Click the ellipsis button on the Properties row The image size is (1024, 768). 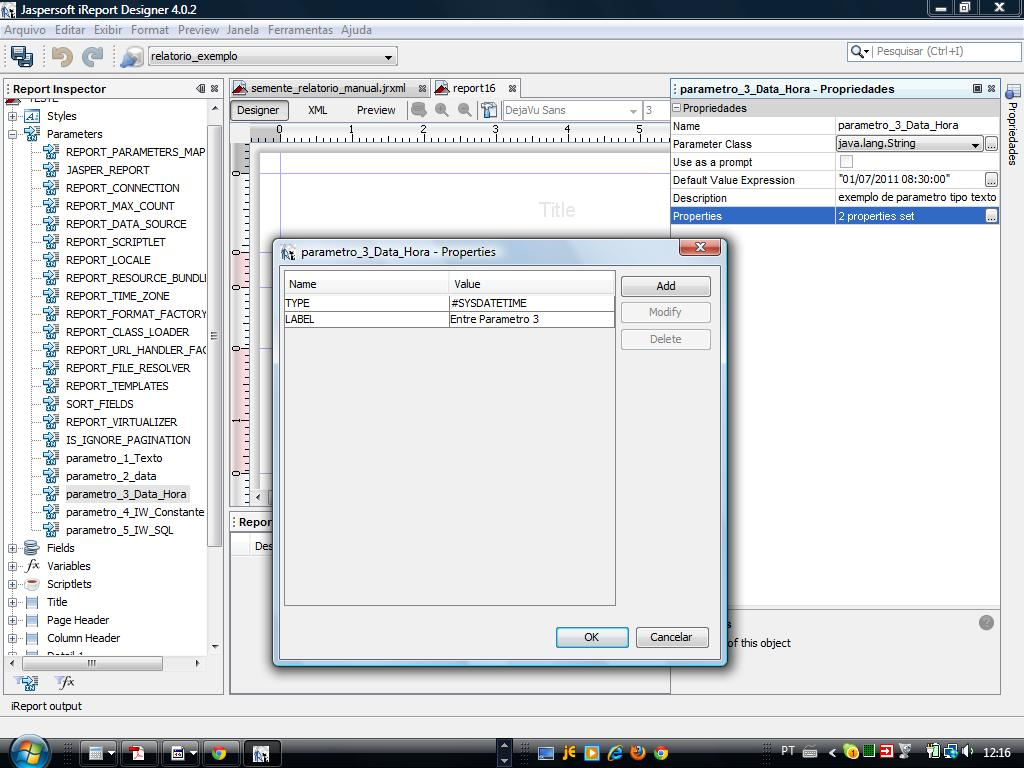pyautogui.click(x=991, y=216)
